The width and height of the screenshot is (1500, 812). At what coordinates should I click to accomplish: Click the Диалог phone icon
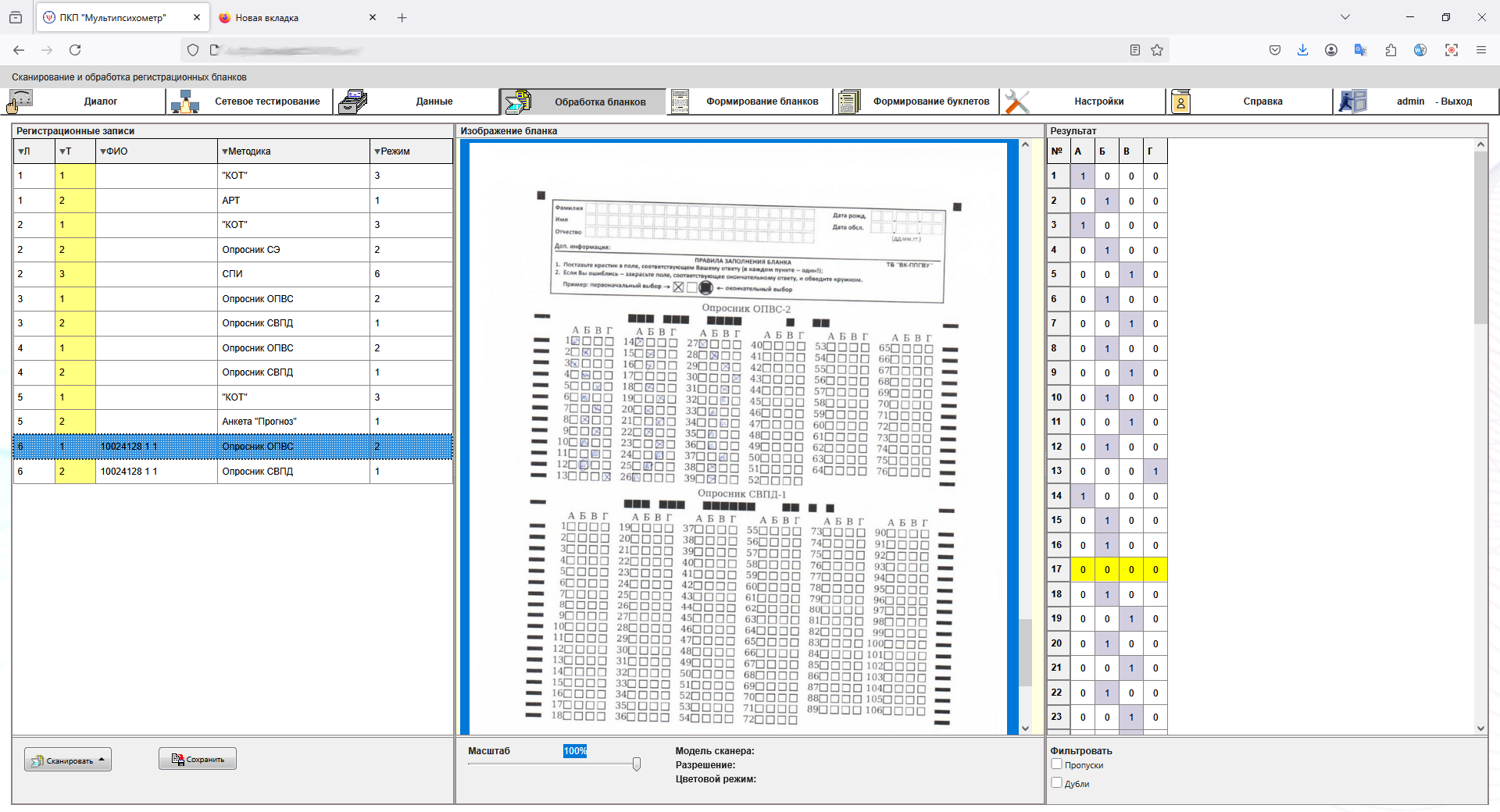tap(21, 101)
